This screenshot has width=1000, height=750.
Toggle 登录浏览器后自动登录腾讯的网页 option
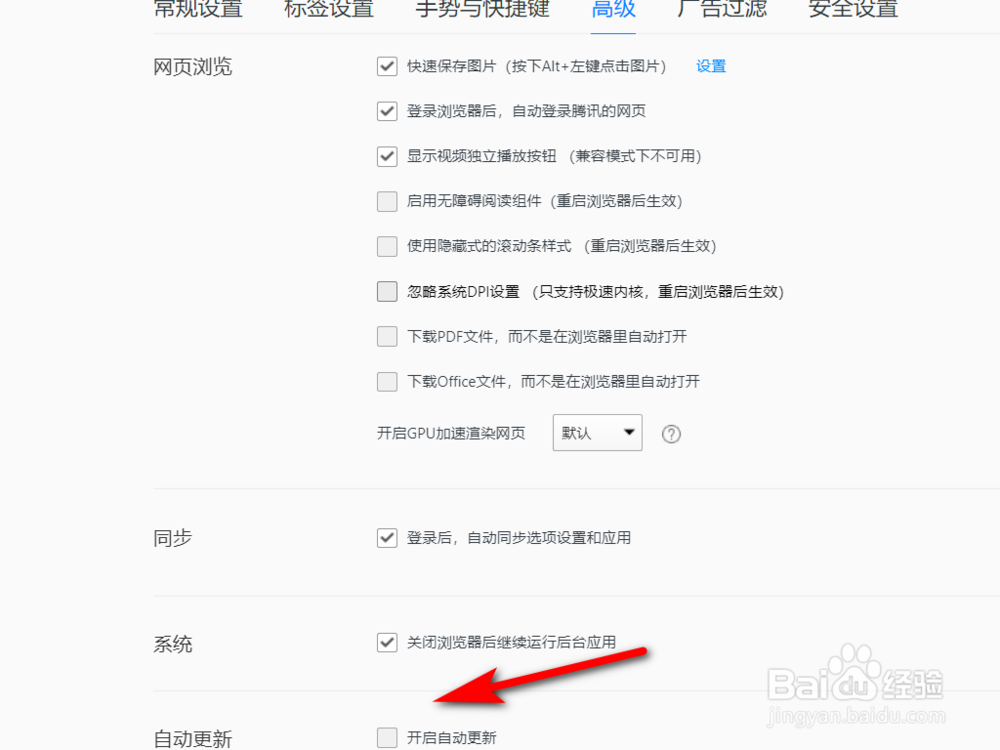387,111
